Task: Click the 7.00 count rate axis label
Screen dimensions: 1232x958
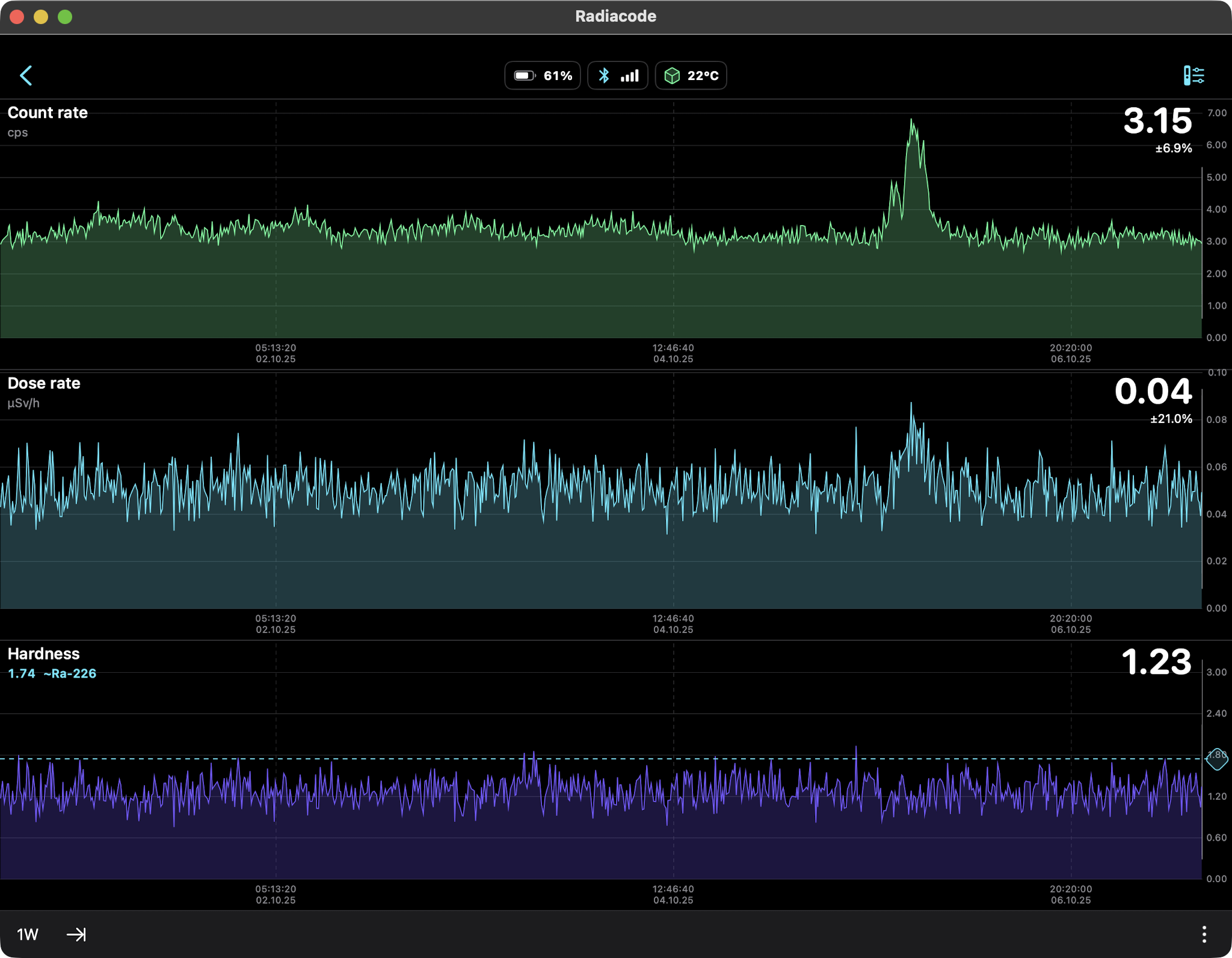Action: [x=1216, y=113]
